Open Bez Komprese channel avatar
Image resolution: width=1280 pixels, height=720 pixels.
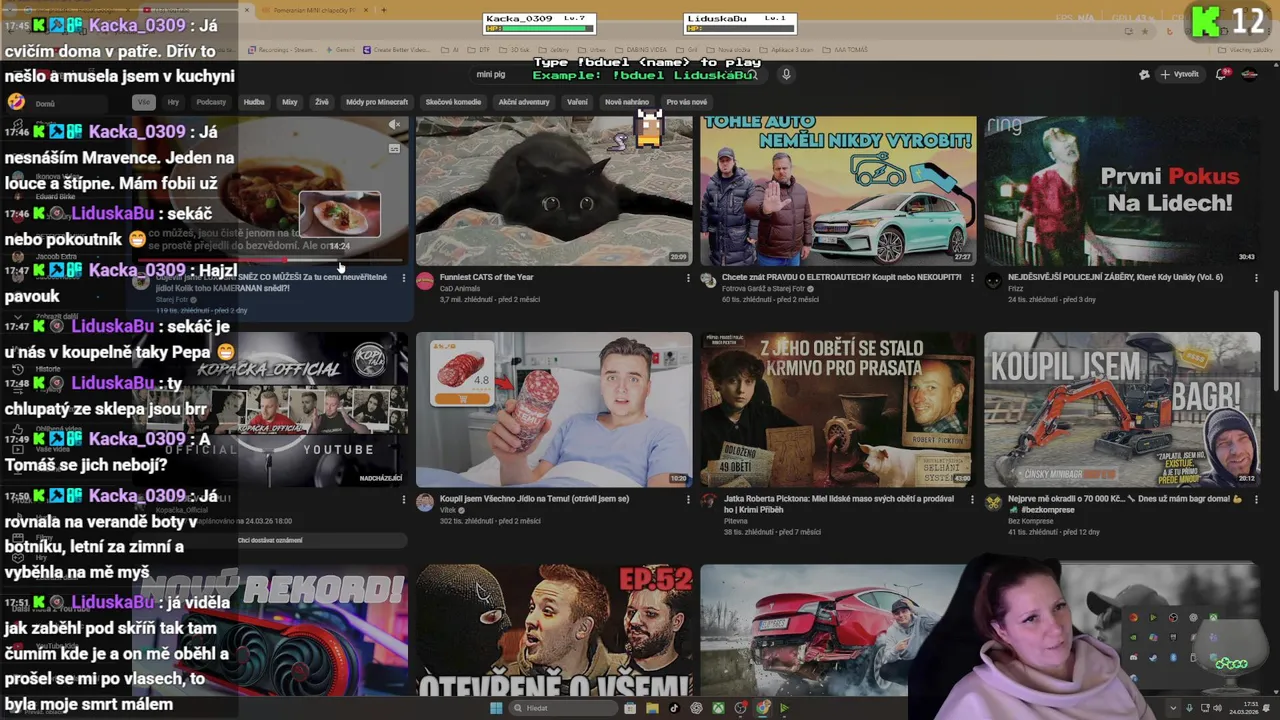pos(993,502)
